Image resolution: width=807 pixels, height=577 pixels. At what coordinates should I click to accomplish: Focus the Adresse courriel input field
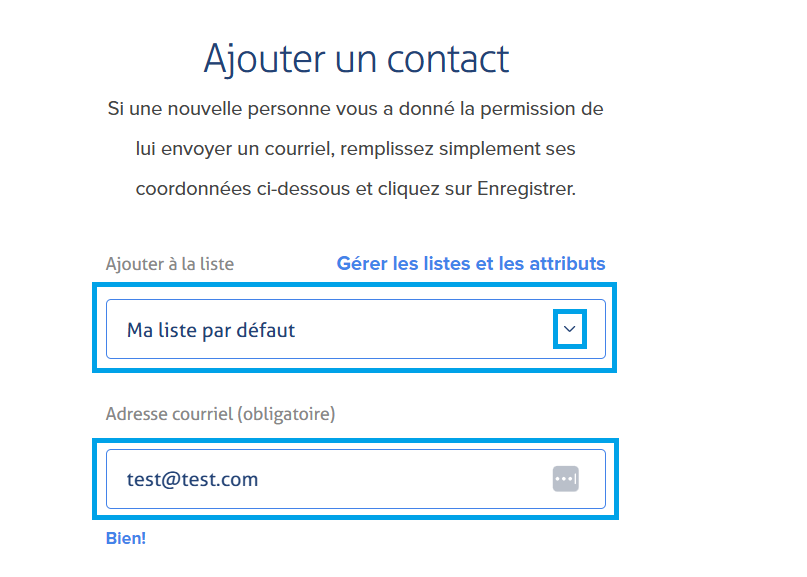356,479
